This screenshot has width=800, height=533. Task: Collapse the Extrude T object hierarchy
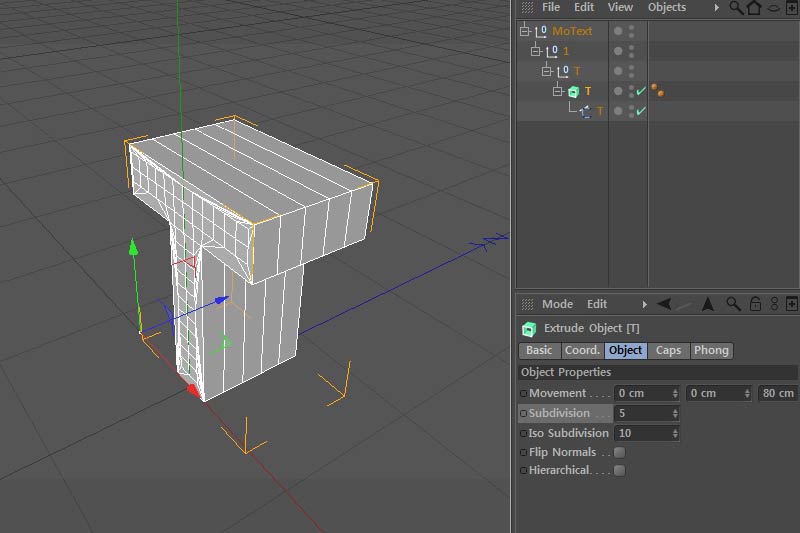558,91
